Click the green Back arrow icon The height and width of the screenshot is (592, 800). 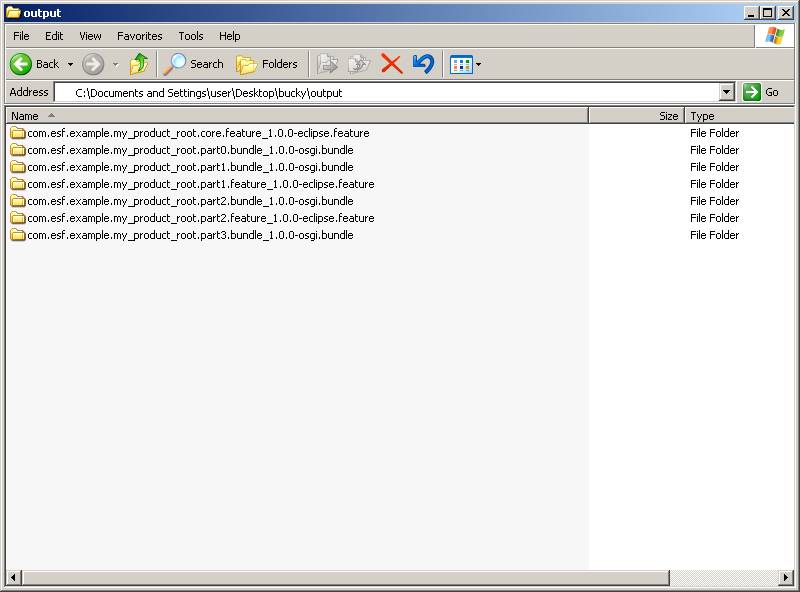(x=21, y=64)
